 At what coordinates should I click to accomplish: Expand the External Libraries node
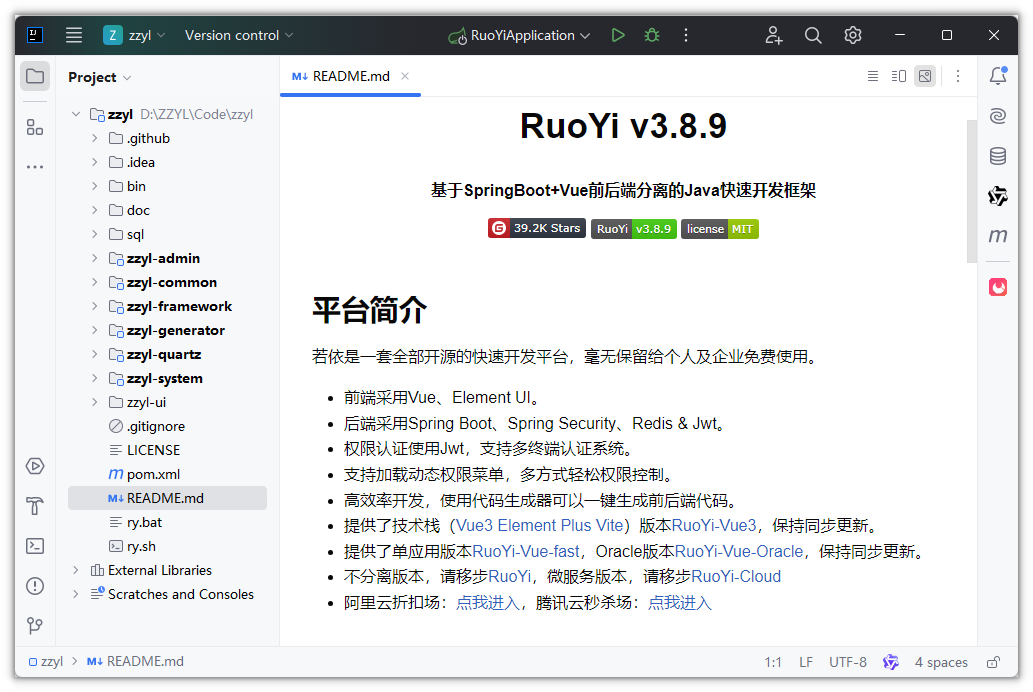point(76,570)
